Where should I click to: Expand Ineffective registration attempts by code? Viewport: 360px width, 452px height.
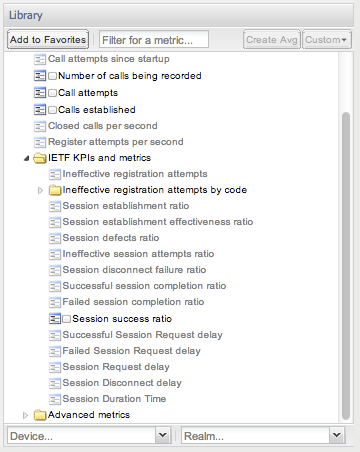click(x=40, y=190)
